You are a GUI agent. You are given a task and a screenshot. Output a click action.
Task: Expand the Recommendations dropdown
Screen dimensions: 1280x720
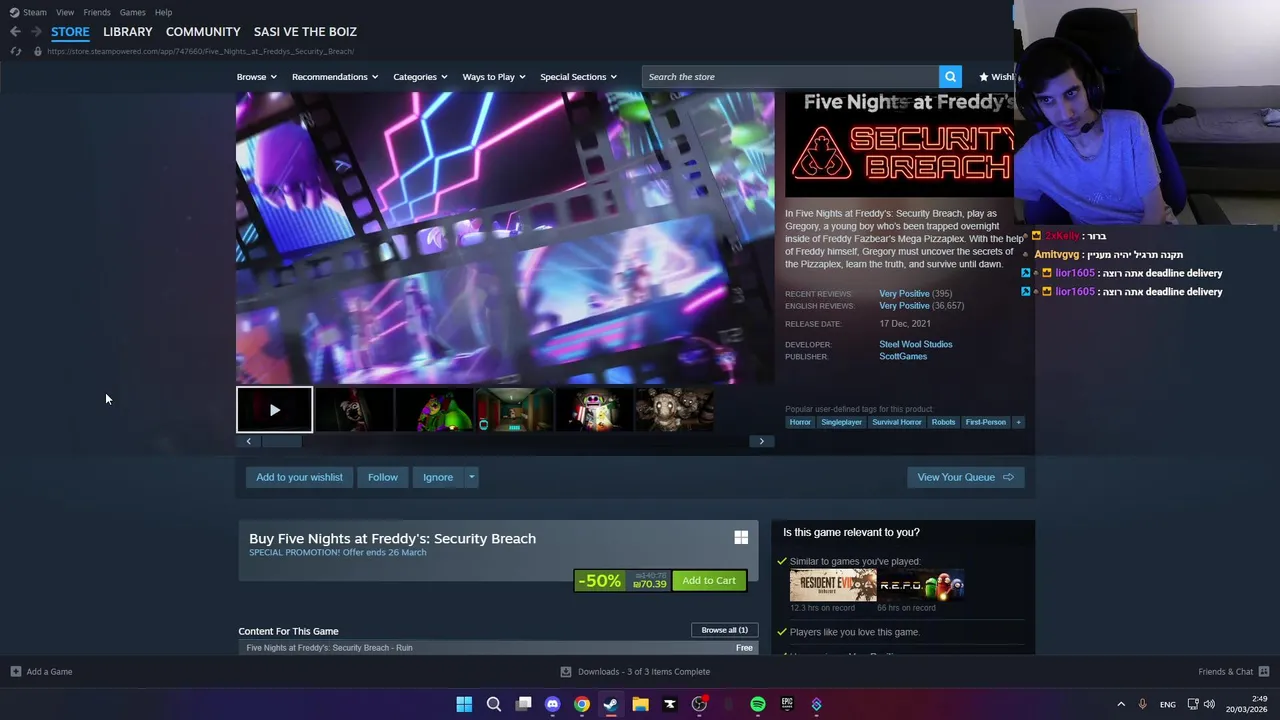[335, 77]
